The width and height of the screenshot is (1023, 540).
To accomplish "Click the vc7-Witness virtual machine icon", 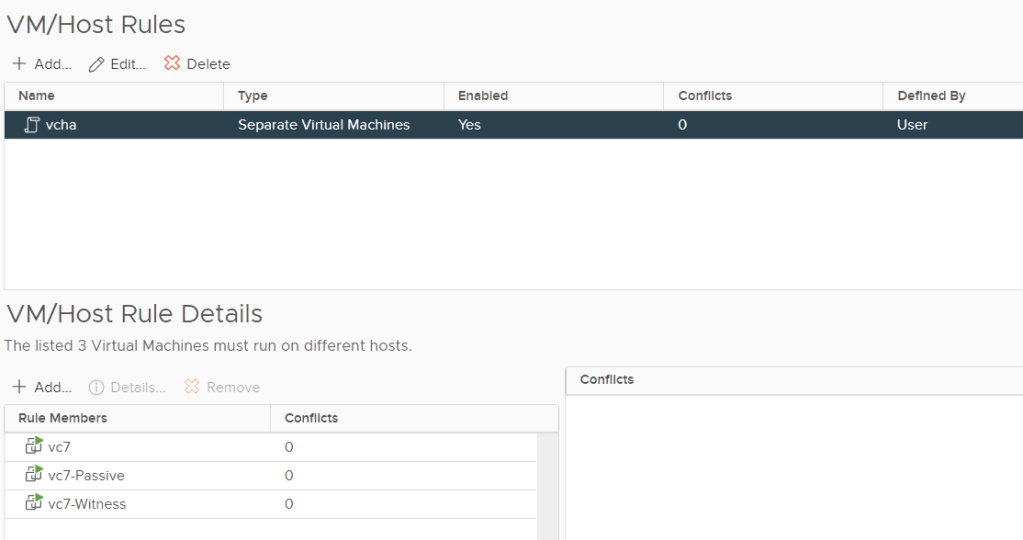I will coord(34,504).
